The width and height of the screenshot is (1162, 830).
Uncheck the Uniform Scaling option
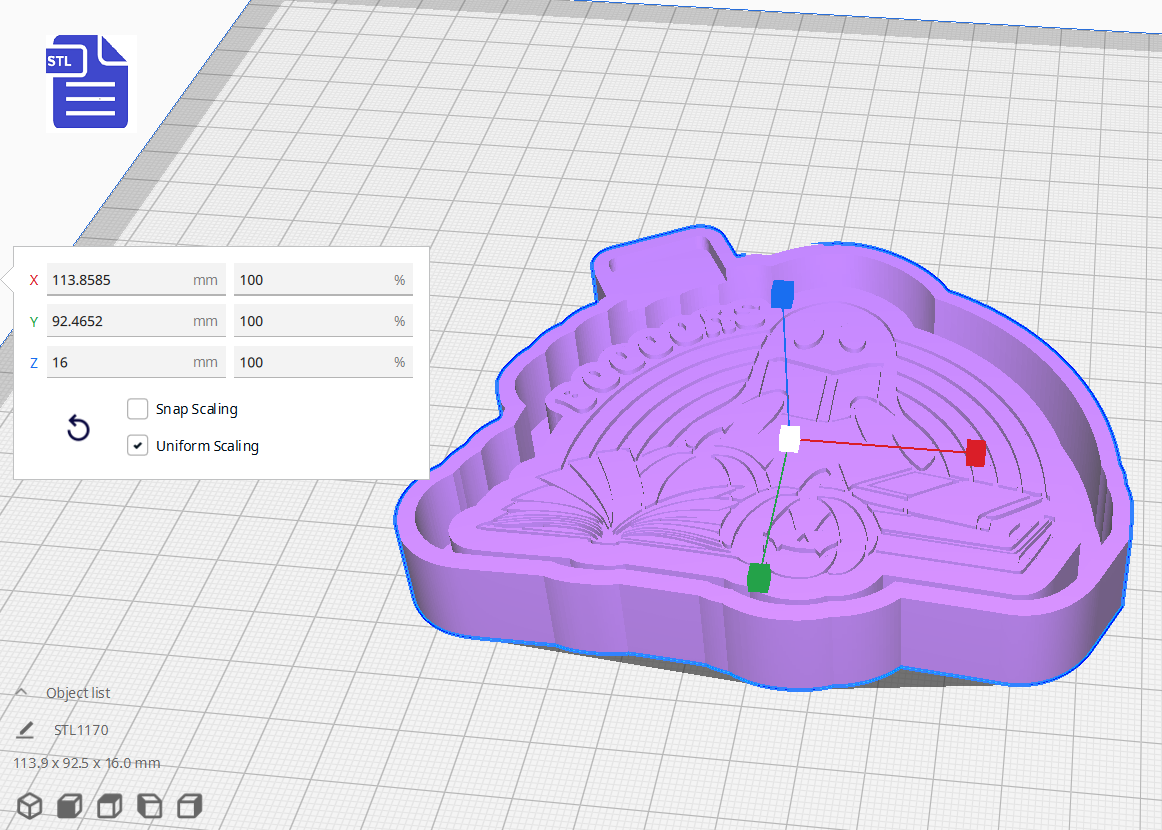(x=137, y=445)
